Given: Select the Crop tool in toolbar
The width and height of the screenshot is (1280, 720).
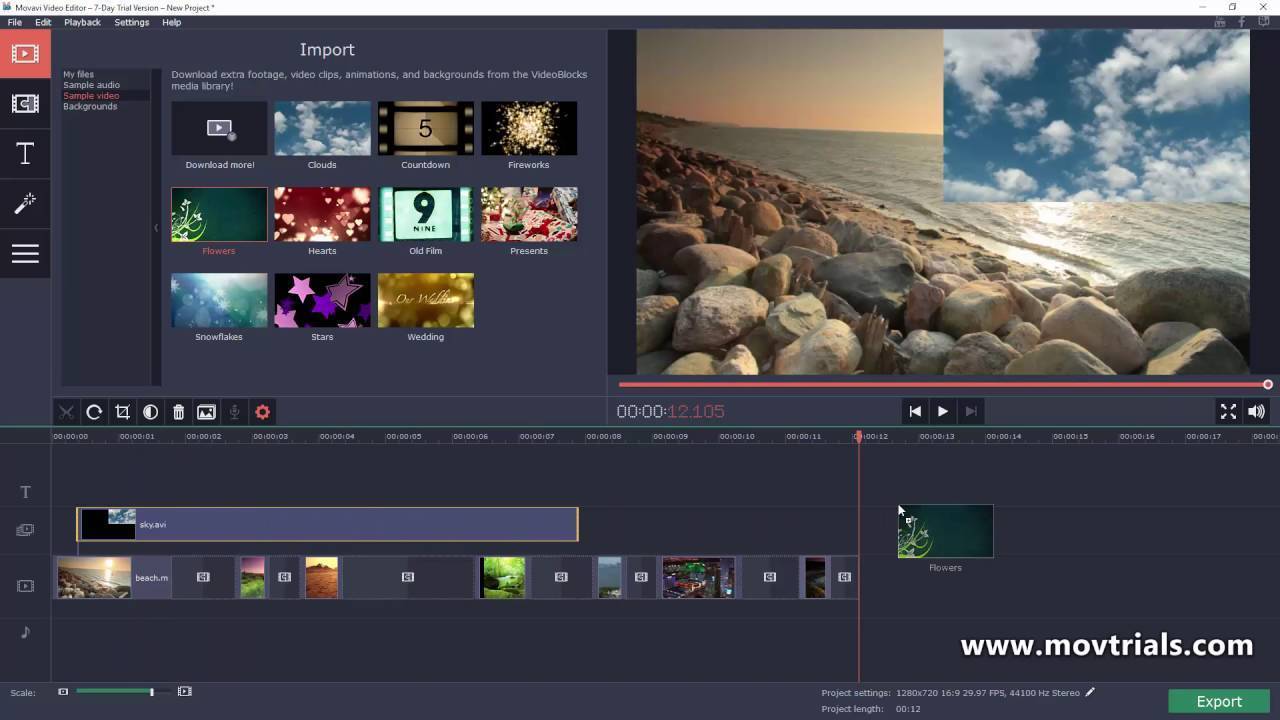Looking at the screenshot, I should (122, 412).
